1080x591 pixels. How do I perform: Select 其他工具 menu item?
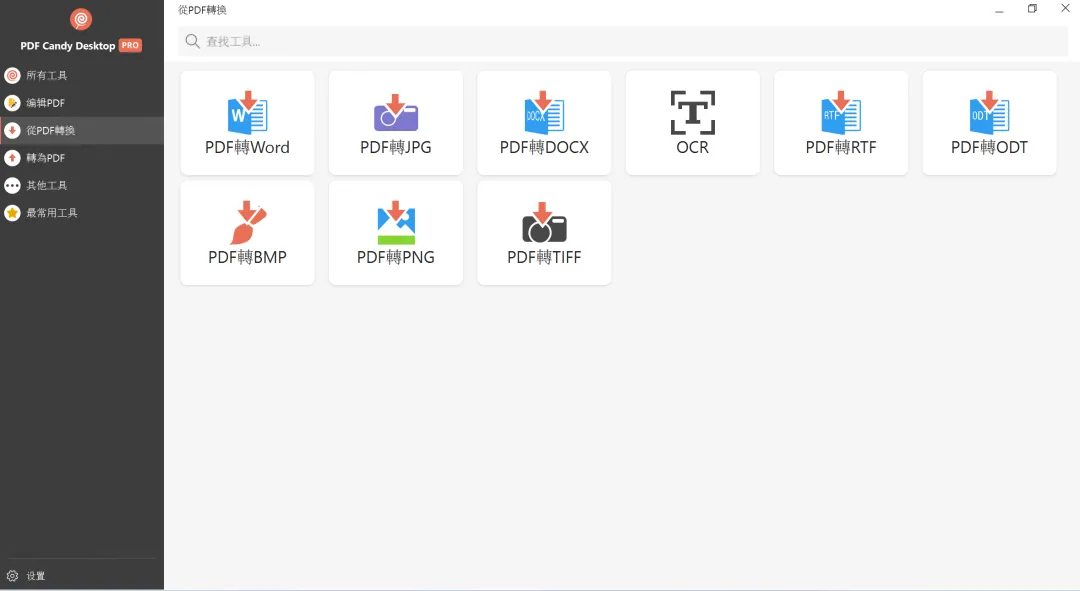[82, 185]
